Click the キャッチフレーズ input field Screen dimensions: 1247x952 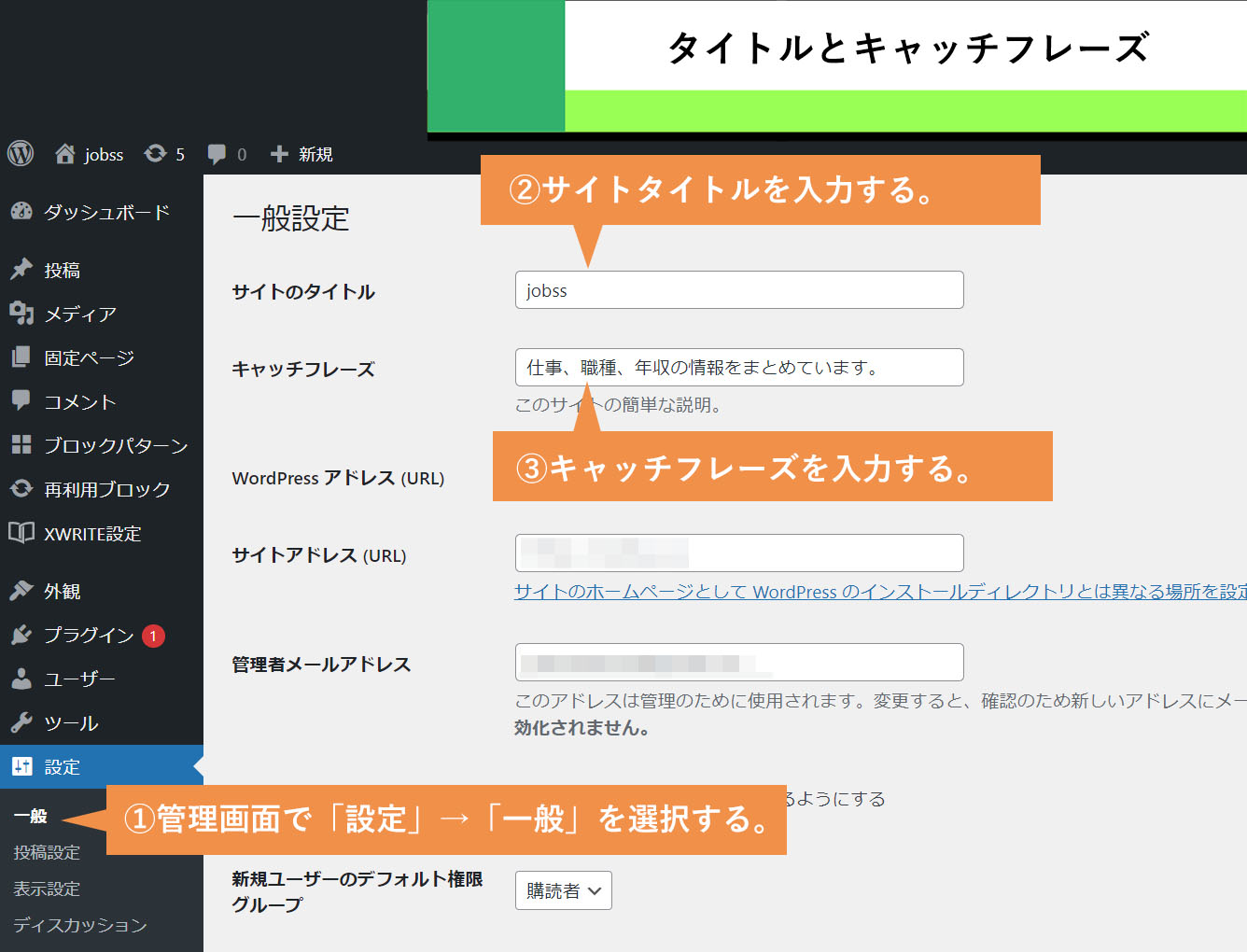(739, 368)
